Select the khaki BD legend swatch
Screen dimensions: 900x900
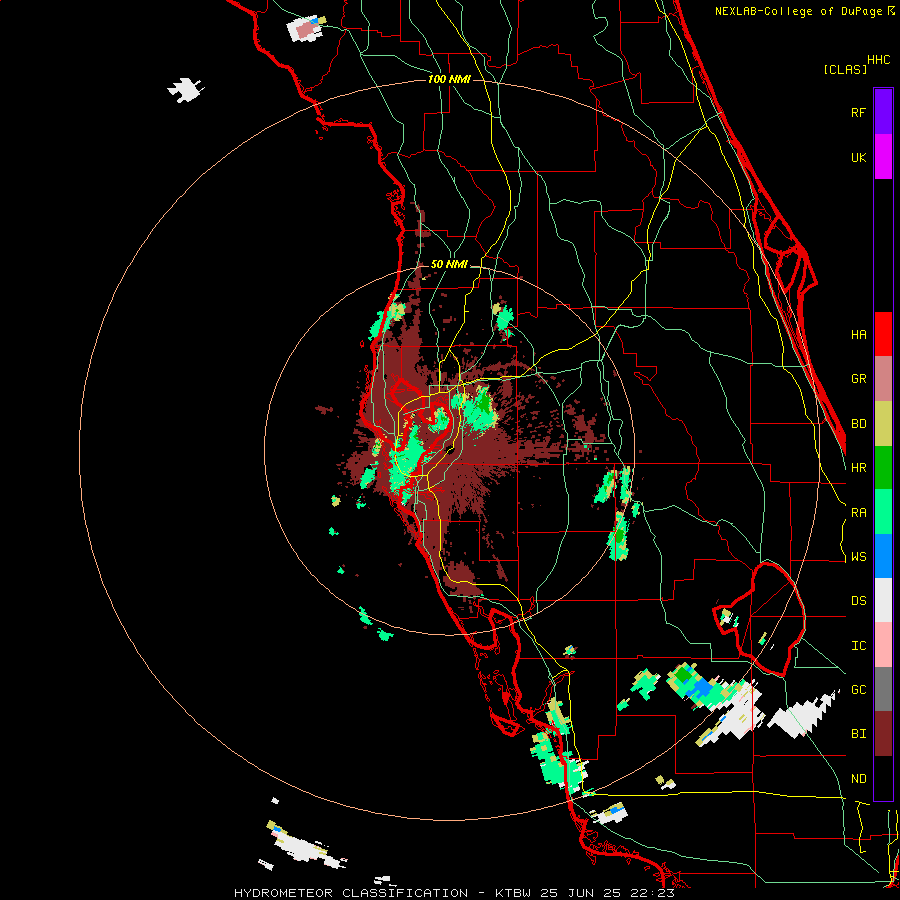pos(883,424)
